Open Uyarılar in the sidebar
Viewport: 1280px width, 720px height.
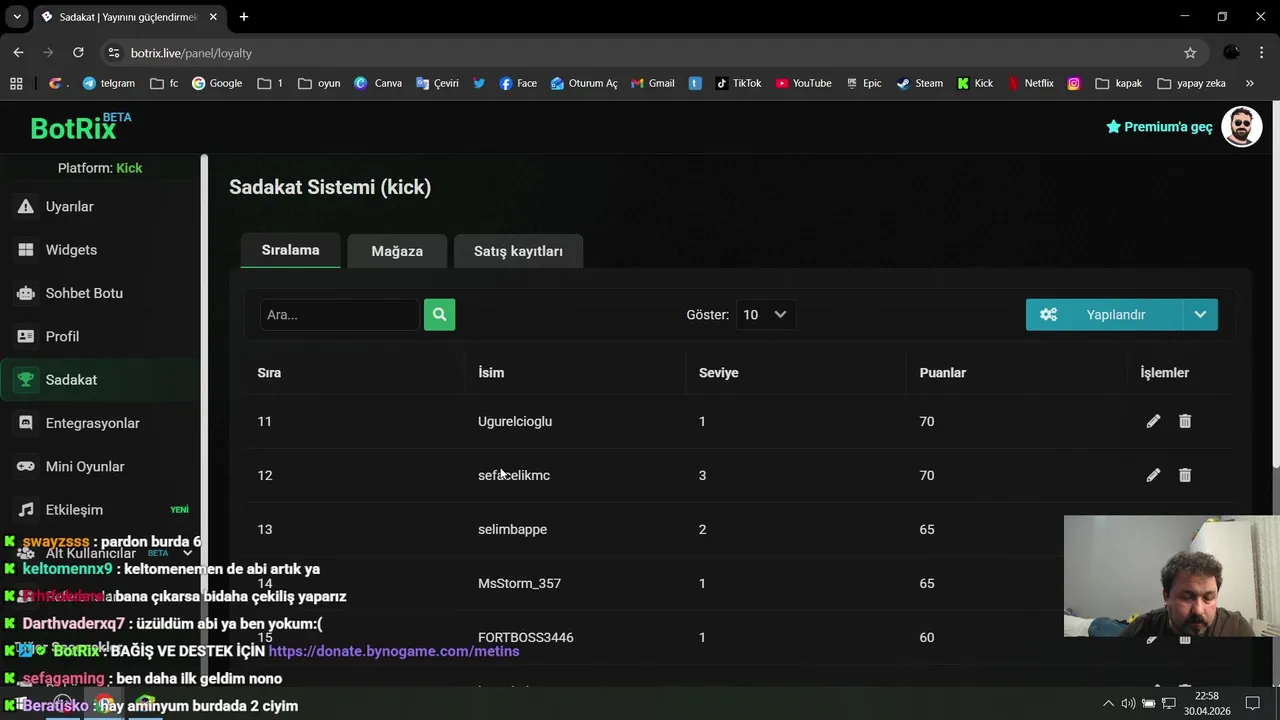pos(69,207)
